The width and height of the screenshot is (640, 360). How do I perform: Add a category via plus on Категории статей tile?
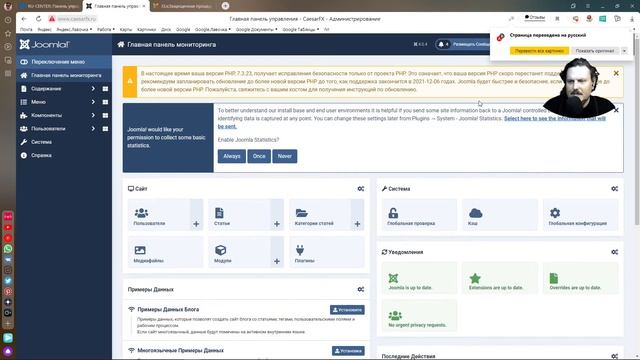coord(357,224)
